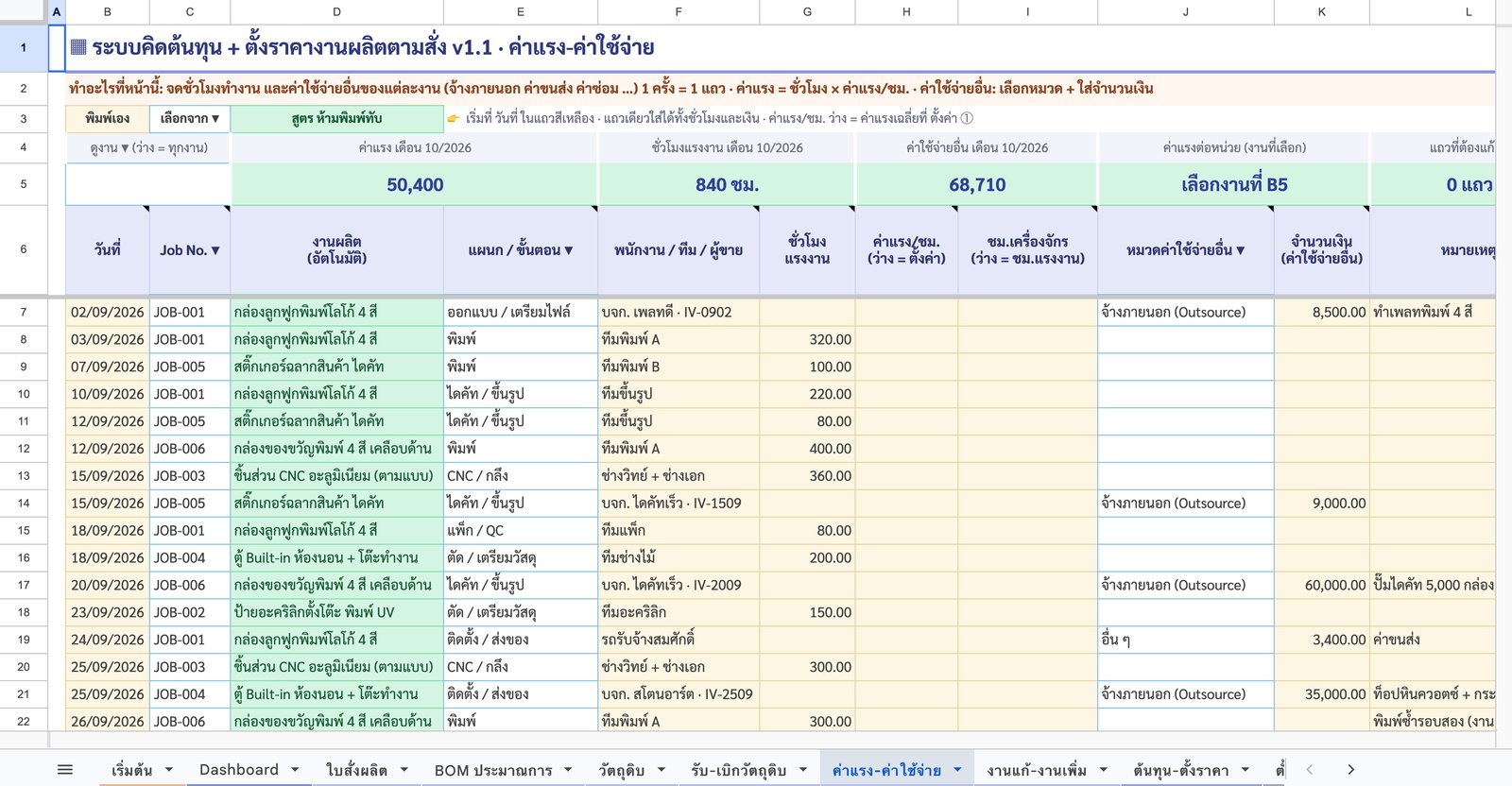Image resolution: width=1512 pixels, height=786 pixels.
Task: Open the วัตถุดิบ sheet tab
Action: [621, 770]
